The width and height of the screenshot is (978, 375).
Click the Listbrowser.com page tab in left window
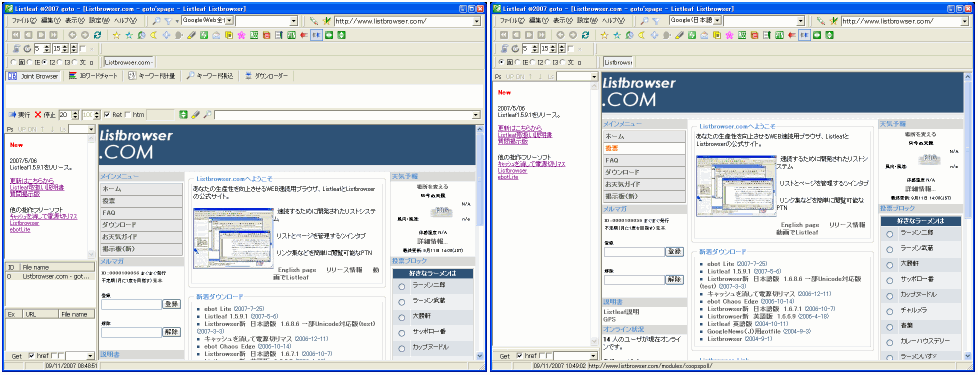pyautogui.click(x=129, y=62)
